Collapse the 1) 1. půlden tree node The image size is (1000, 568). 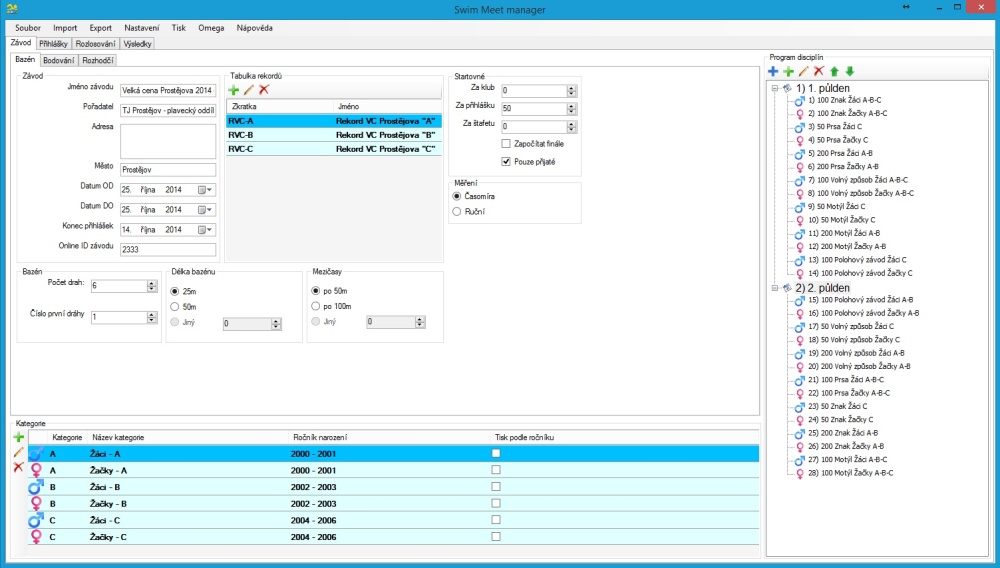pos(775,89)
